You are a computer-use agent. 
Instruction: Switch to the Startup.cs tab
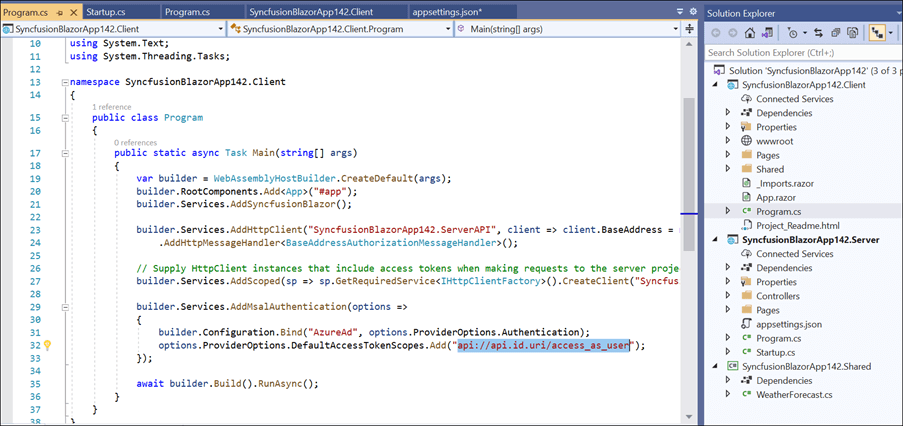(108, 11)
